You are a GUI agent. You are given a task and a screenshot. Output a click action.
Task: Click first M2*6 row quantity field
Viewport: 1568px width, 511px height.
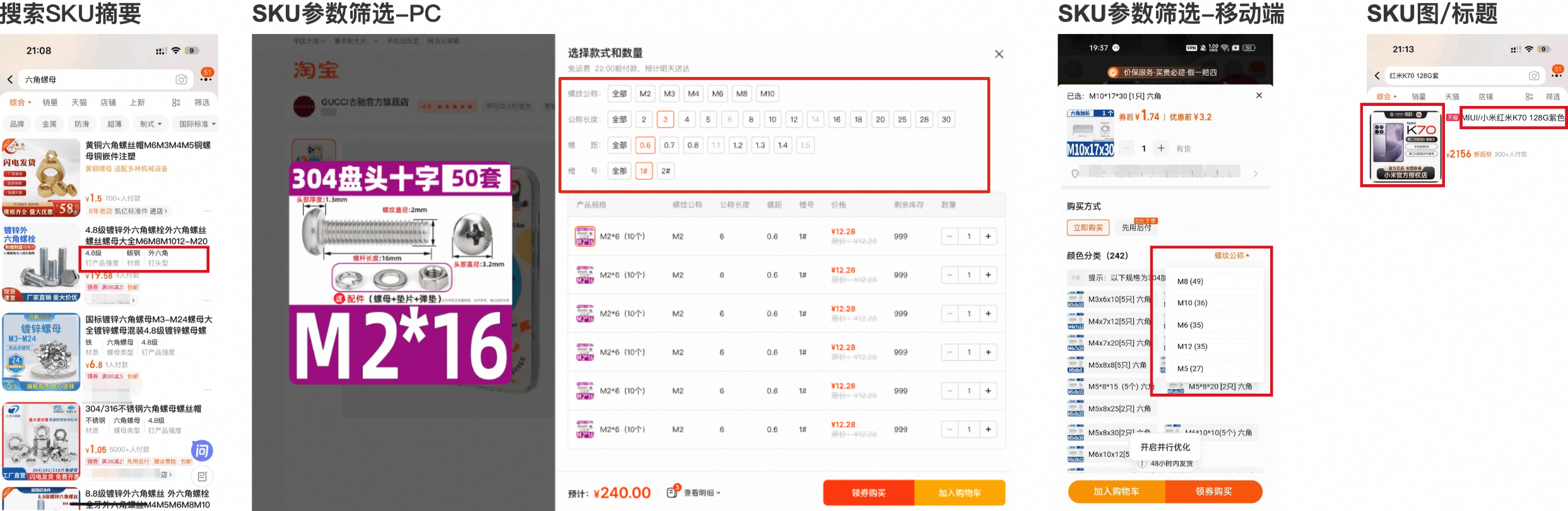tap(969, 237)
